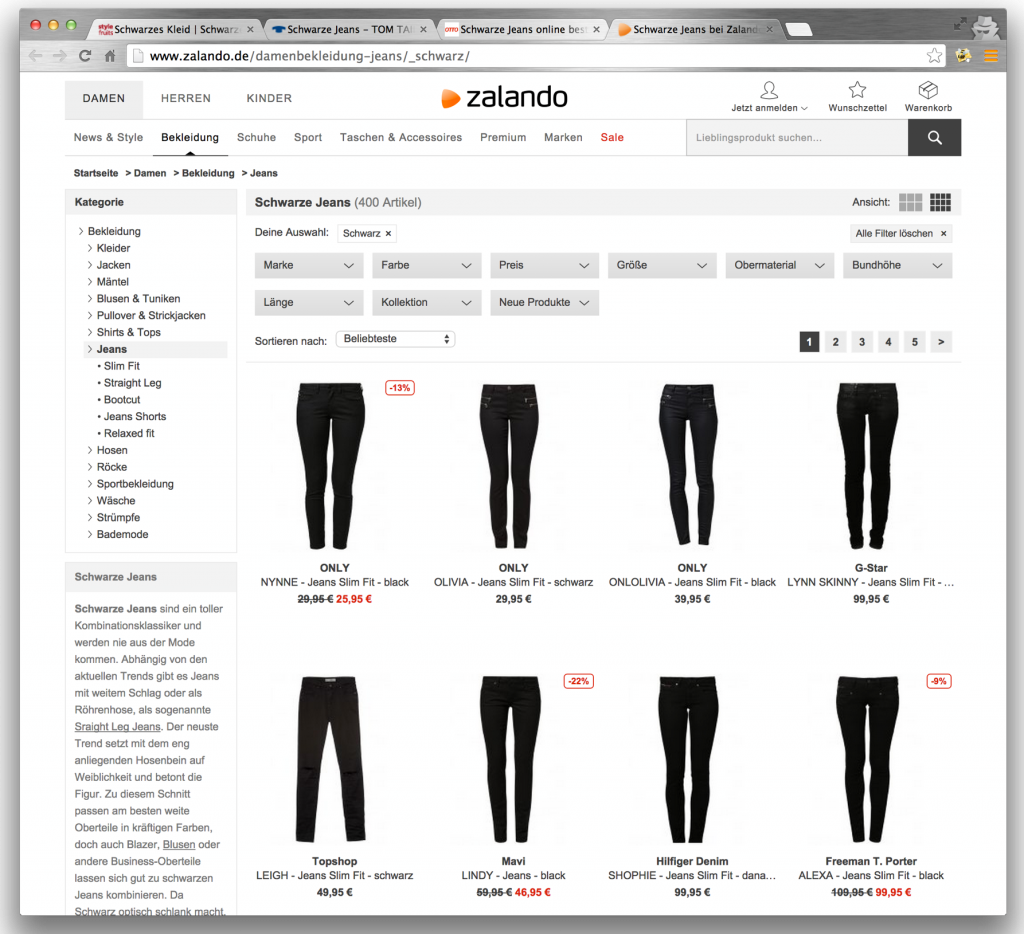Click the Startseite breadcrumb
1024x934 pixels.
(96, 173)
